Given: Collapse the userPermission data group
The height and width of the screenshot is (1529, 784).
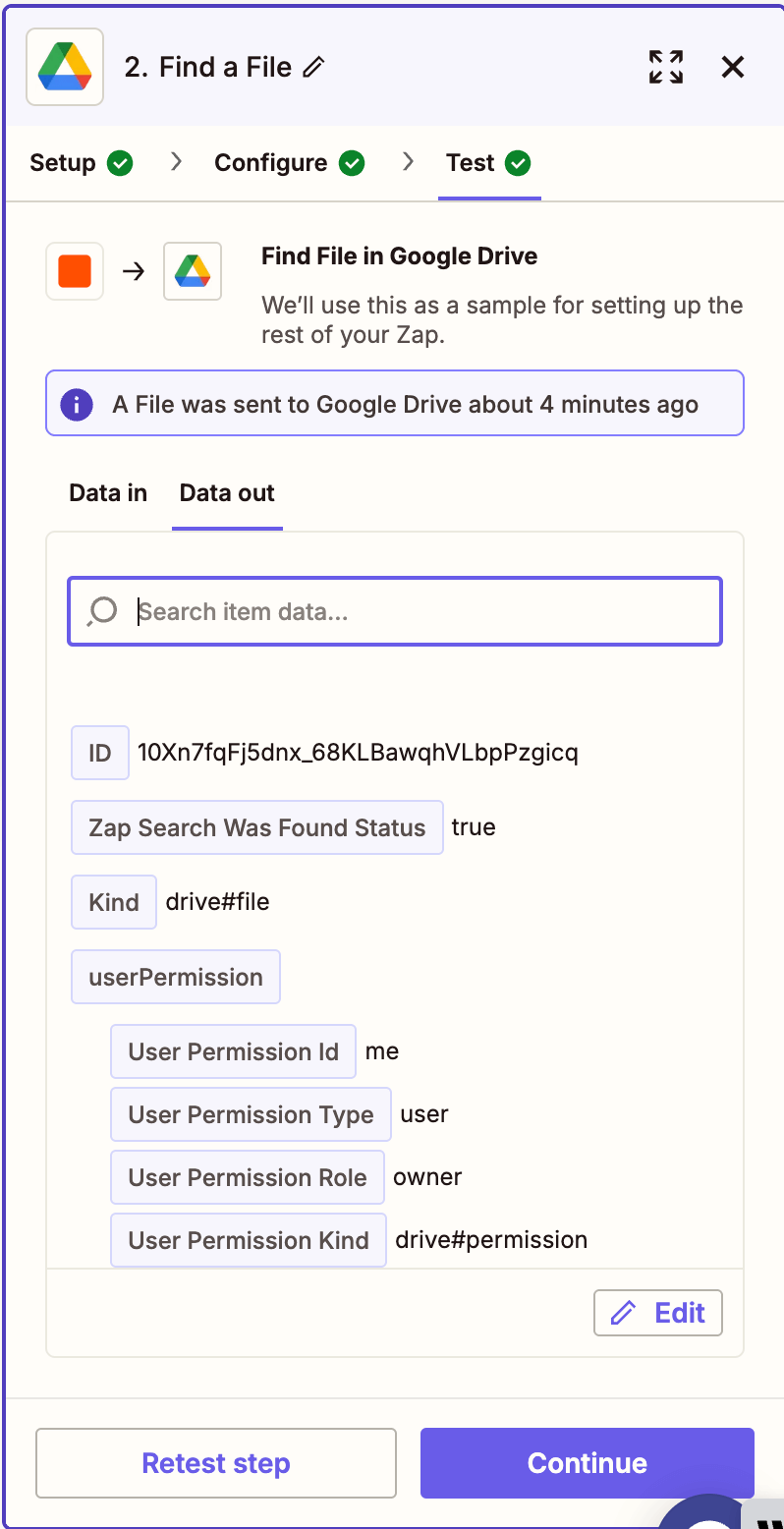Looking at the screenshot, I should pyautogui.click(x=175, y=976).
